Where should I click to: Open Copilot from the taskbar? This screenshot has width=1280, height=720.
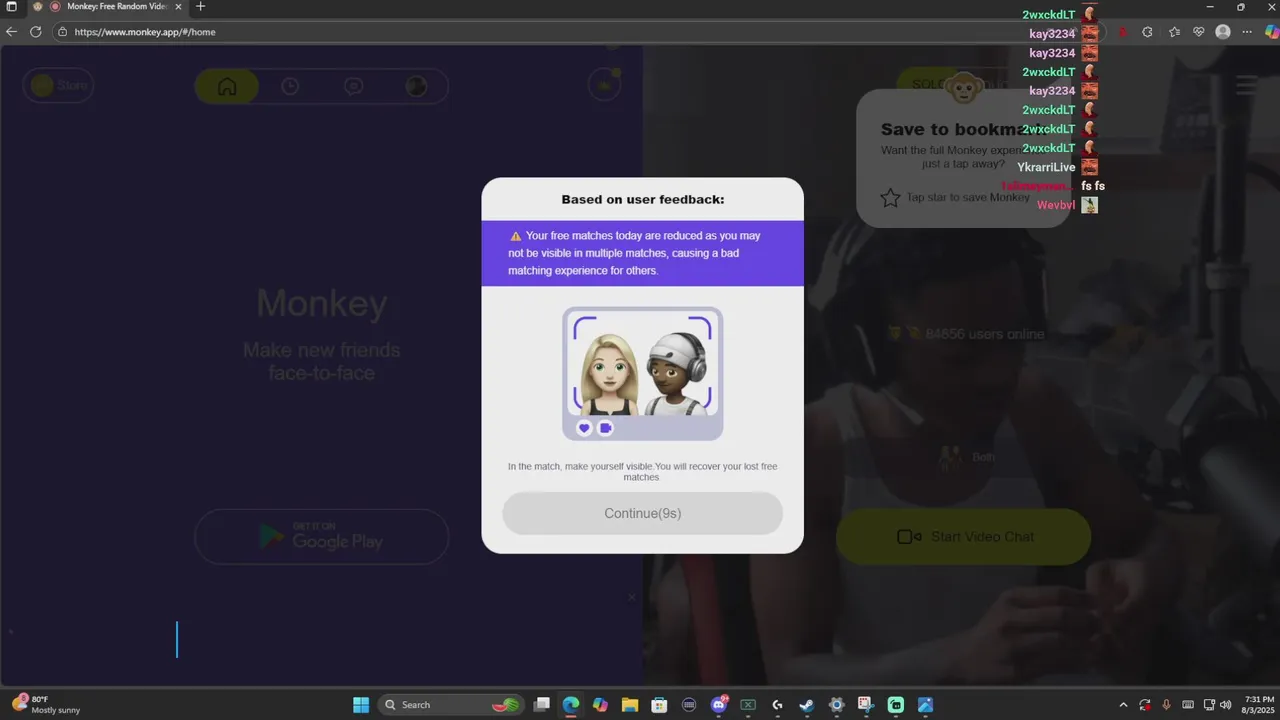point(600,705)
